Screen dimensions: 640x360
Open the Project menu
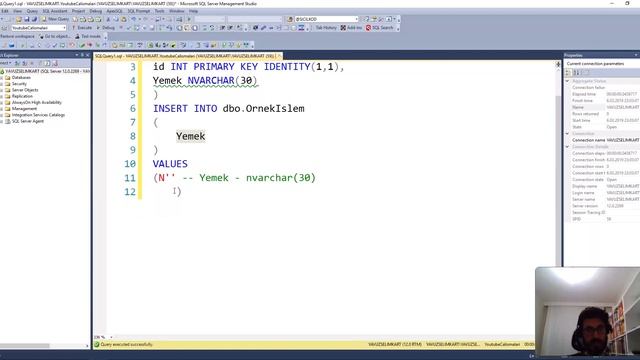pyautogui.click(x=78, y=11)
